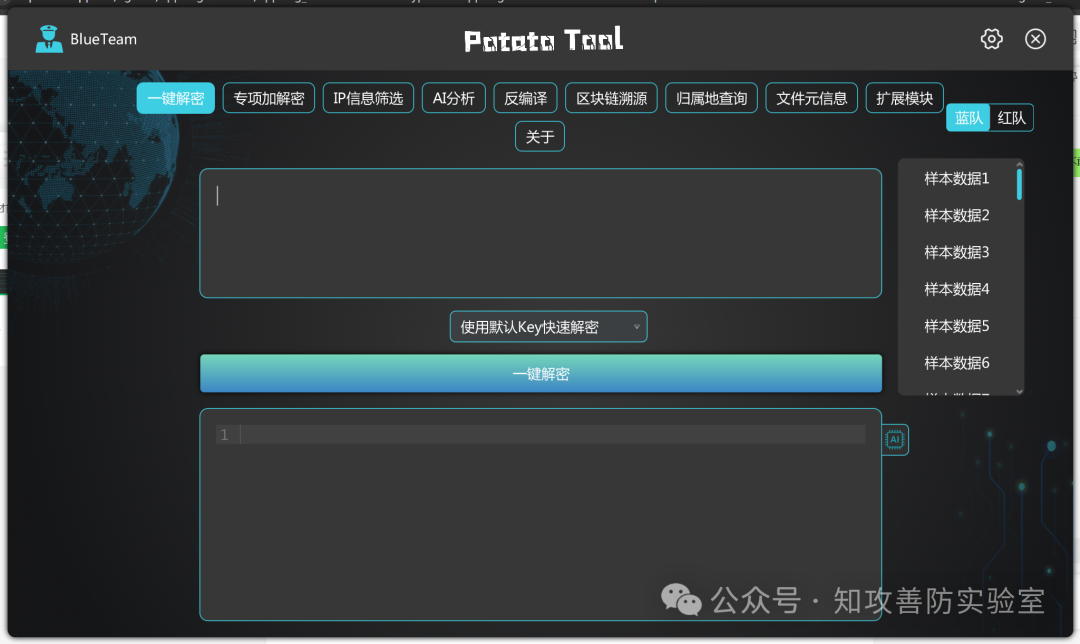The image size is (1080, 644).
Task: Select 样本数据1 from the sample list
Action: point(957,178)
